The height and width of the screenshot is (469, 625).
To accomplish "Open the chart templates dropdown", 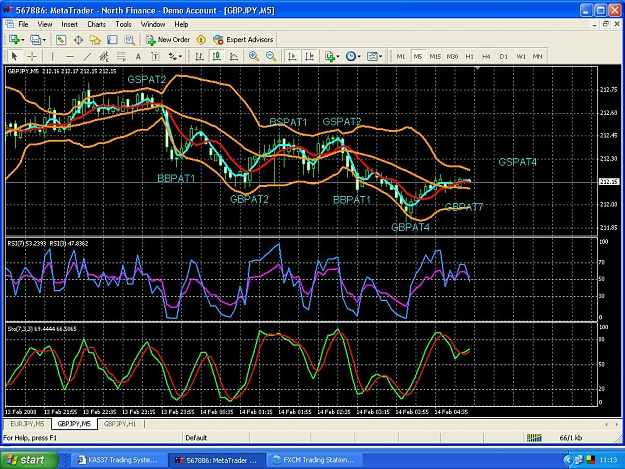I will (x=374, y=57).
